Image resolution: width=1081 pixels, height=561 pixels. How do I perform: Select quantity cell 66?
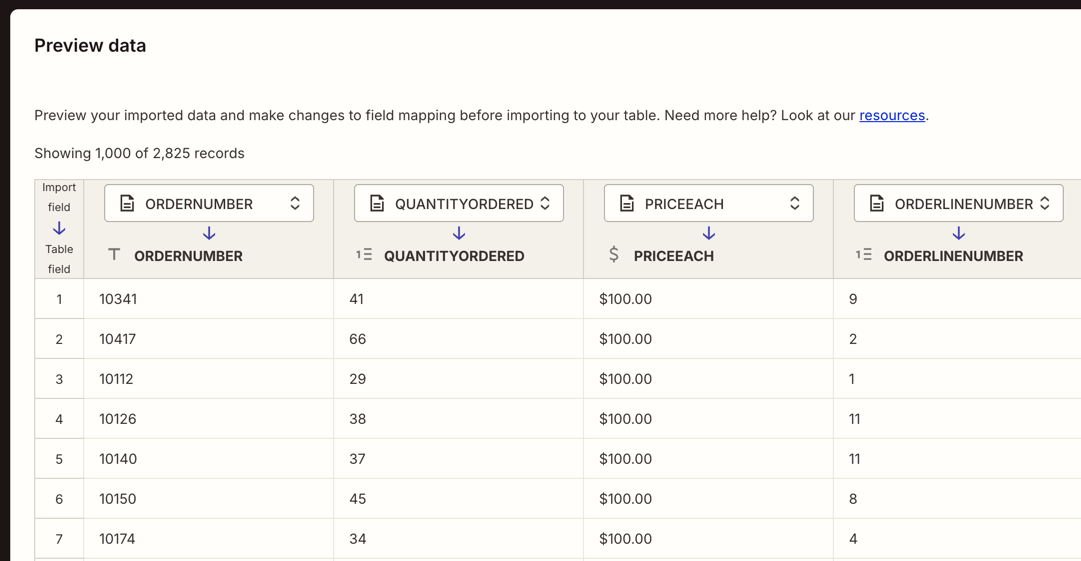click(458, 339)
